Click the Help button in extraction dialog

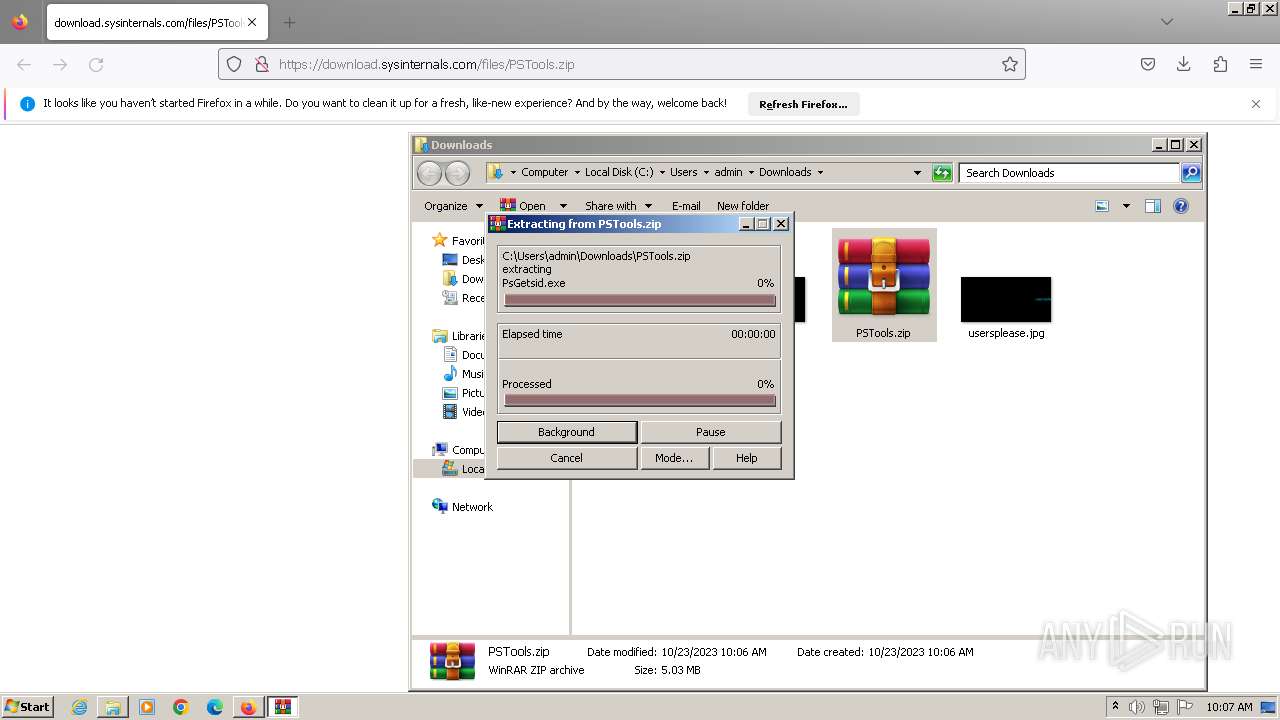(746, 458)
